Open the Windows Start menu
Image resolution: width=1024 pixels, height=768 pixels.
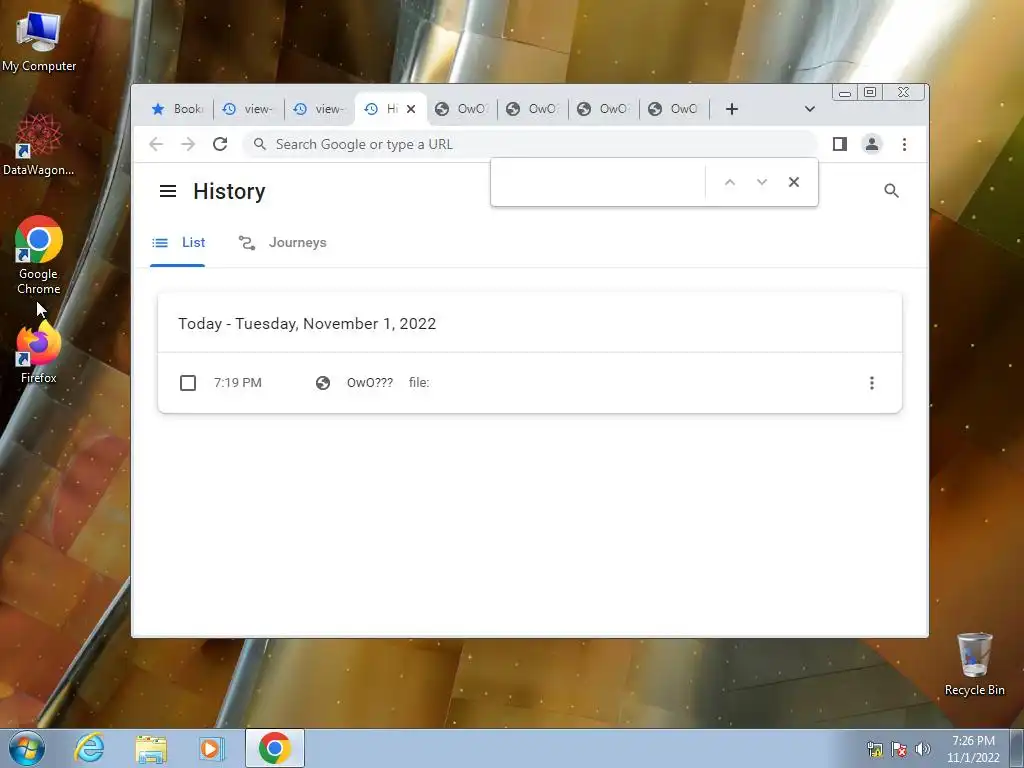(x=27, y=748)
